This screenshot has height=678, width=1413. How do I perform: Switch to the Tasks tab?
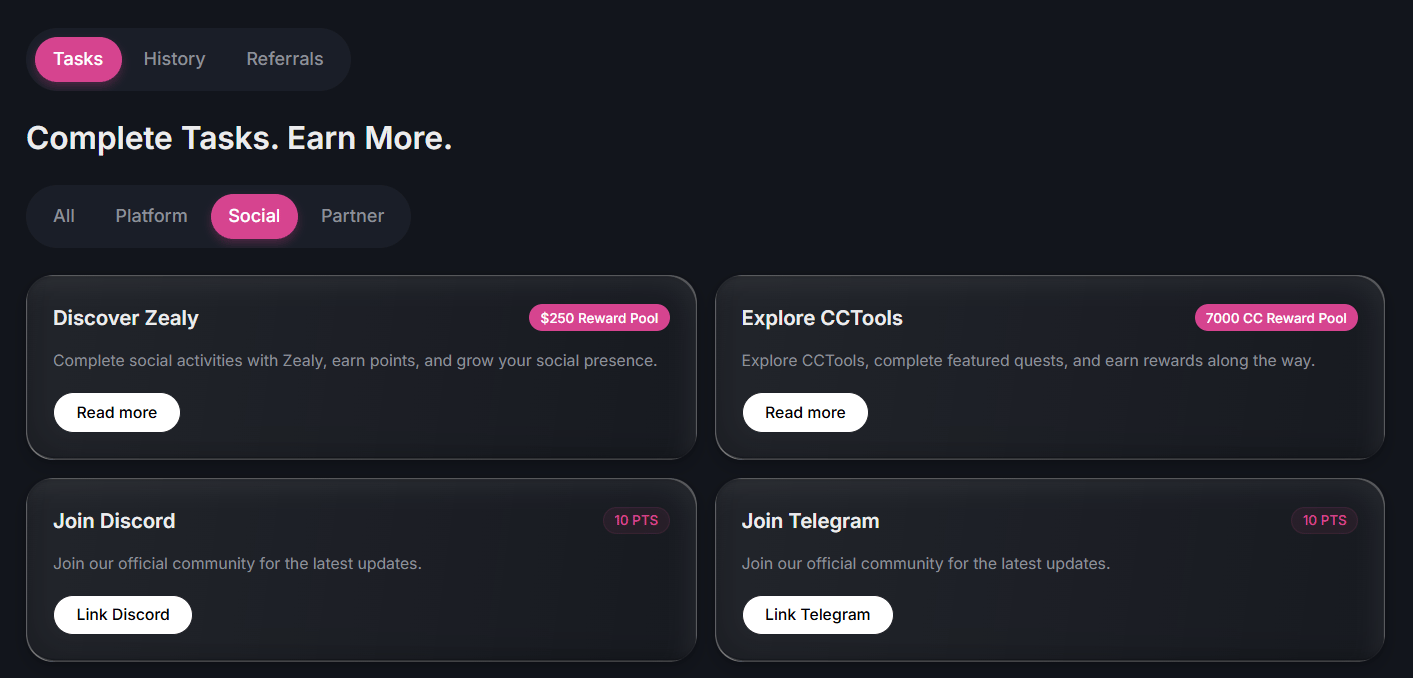[x=78, y=59]
